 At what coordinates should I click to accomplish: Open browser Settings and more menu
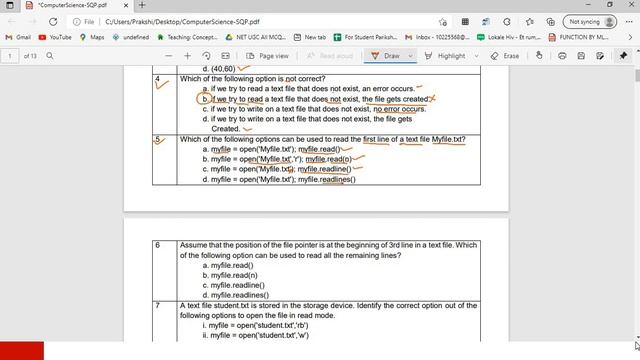point(629,22)
